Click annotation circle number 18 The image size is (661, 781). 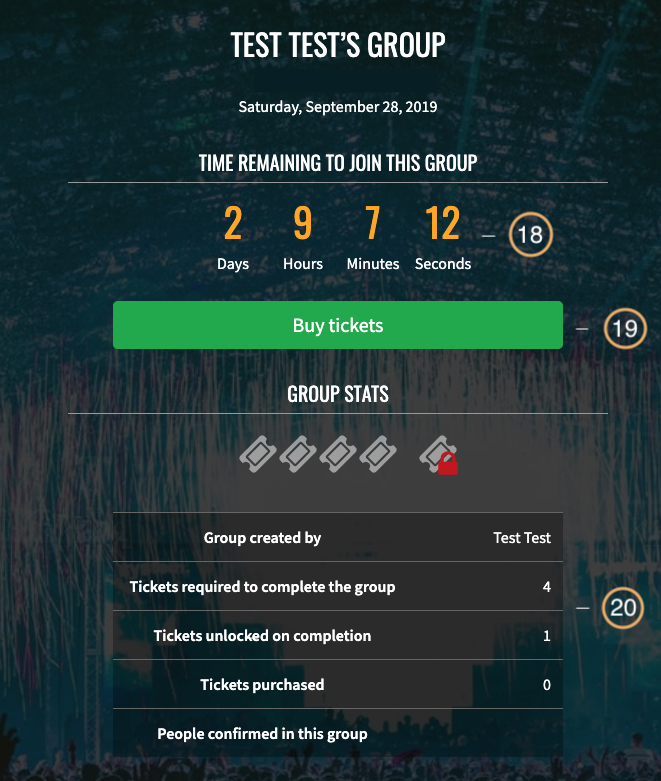click(530, 234)
